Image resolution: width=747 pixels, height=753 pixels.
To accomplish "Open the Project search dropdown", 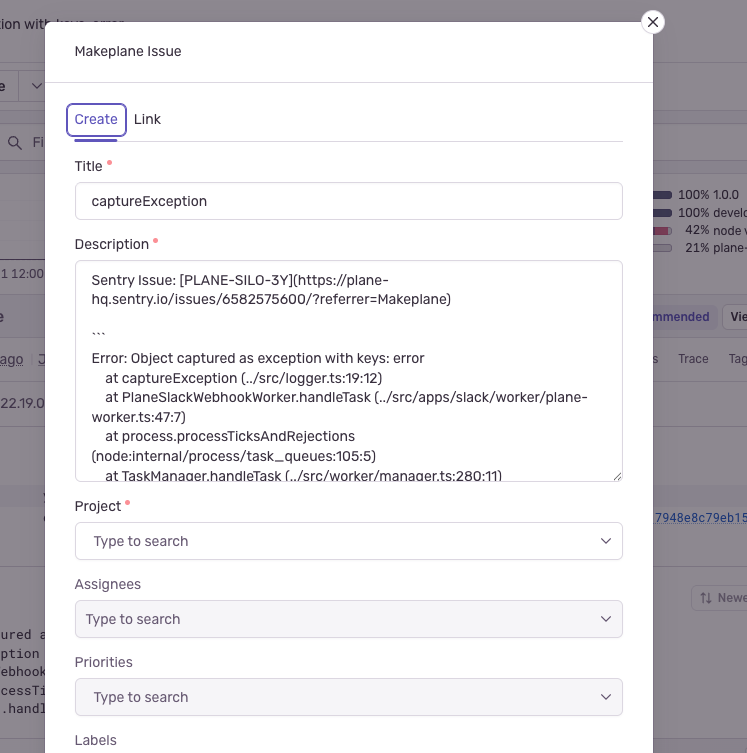I will point(349,541).
